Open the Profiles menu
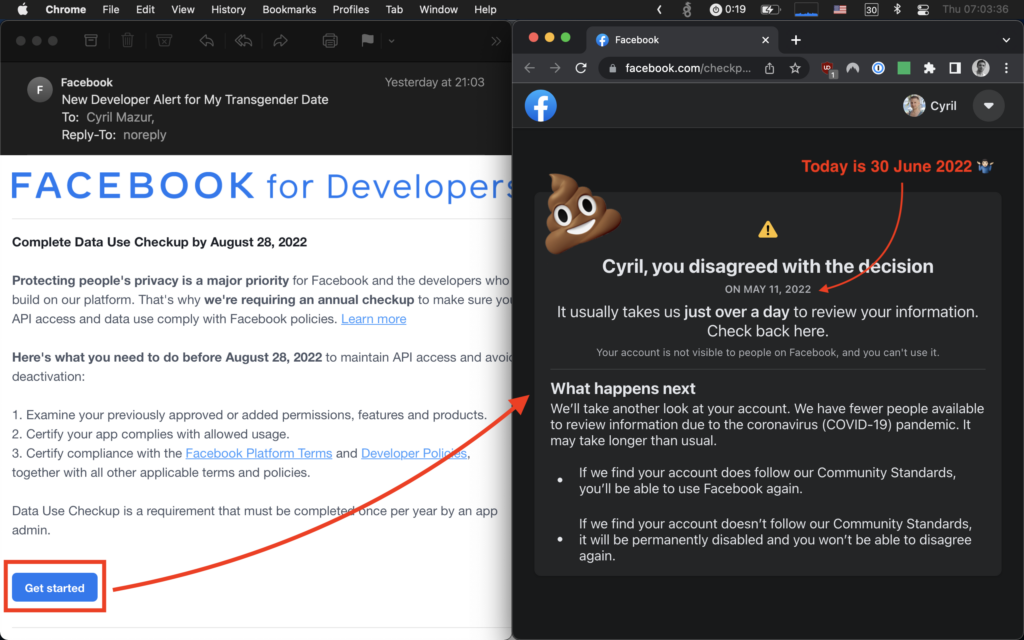1024x640 pixels. point(351,9)
